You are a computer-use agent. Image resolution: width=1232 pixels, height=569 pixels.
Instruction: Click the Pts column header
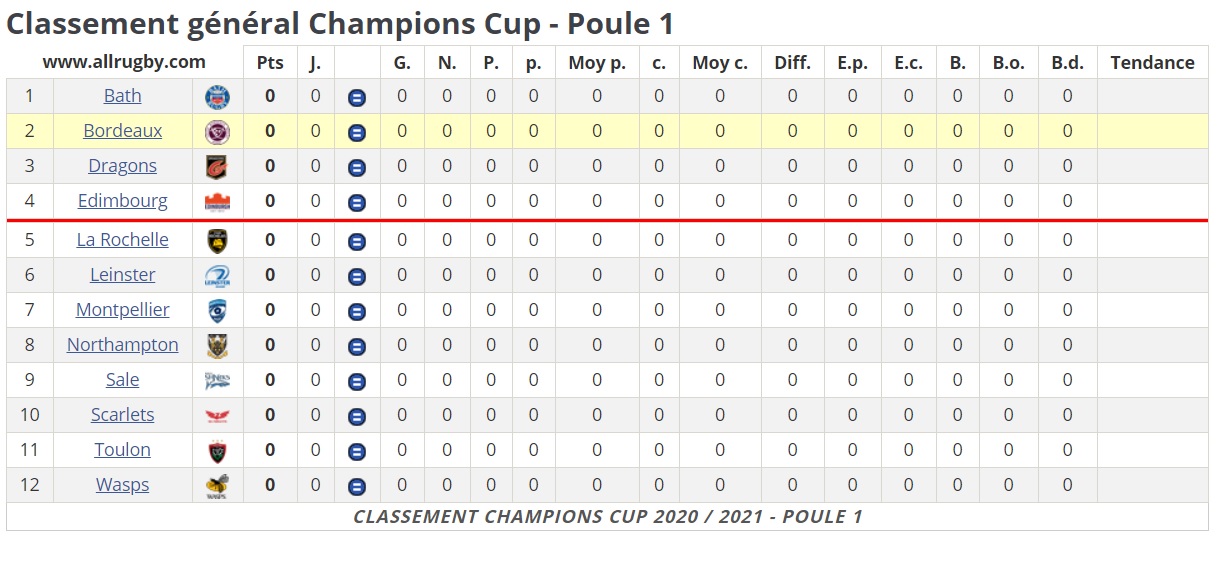pyautogui.click(x=270, y=63)
